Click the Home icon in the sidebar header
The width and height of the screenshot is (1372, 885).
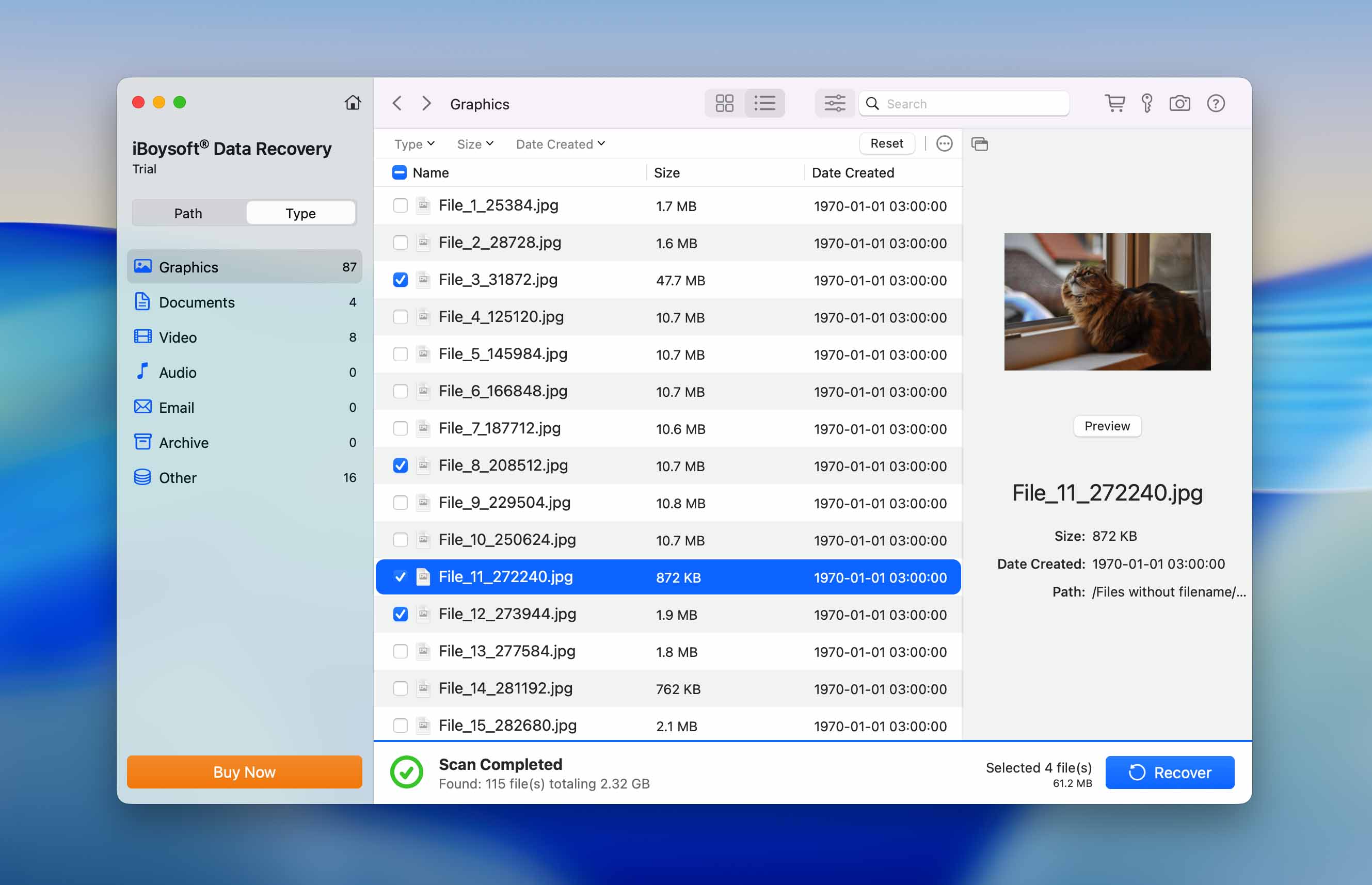click(x=354, y=102)
